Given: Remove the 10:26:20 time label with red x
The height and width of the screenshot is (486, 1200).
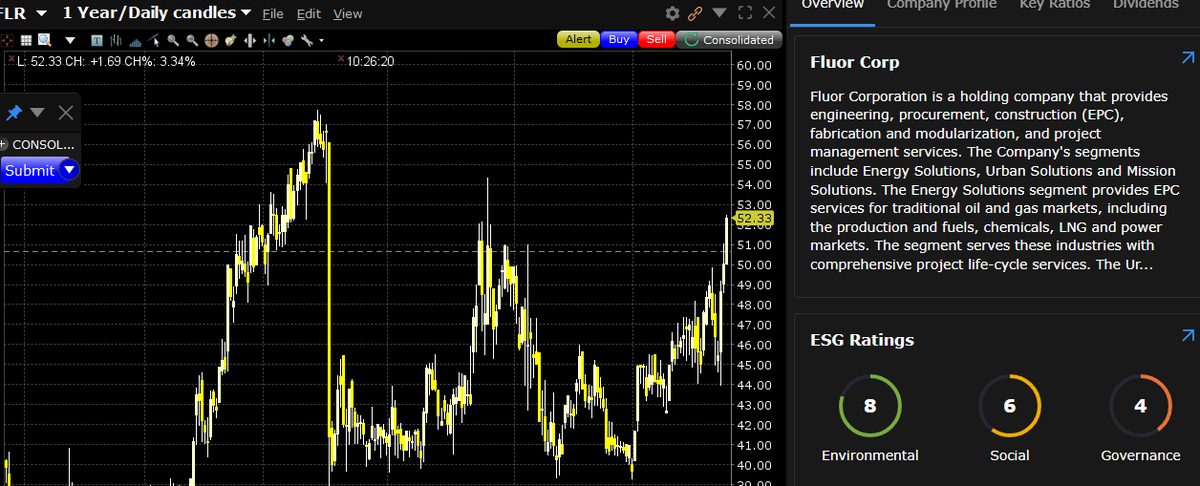Looking at the screenshot, I should coord(342,60).
